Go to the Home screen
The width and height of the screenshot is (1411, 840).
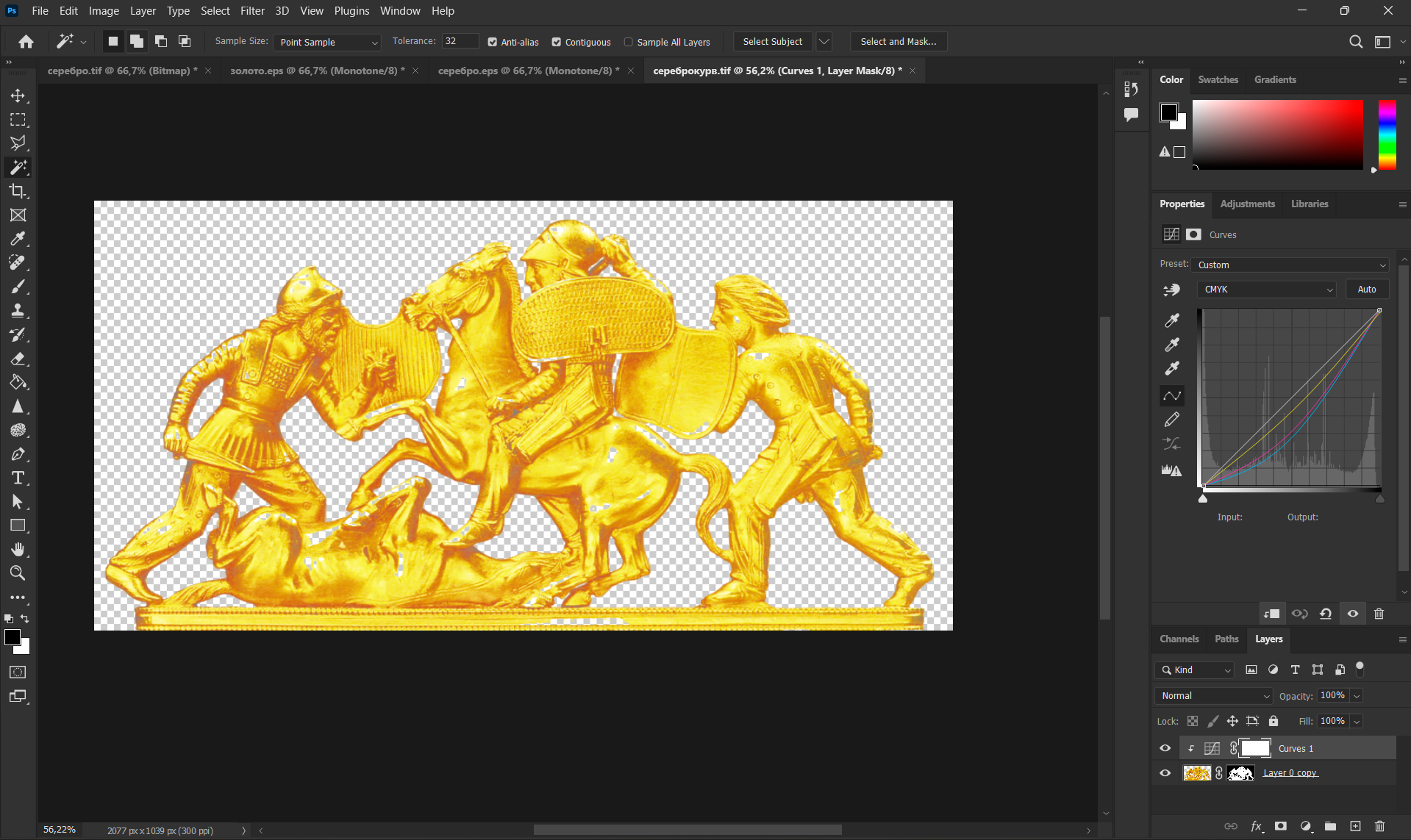pyautogui.click(x=26, y=42)
